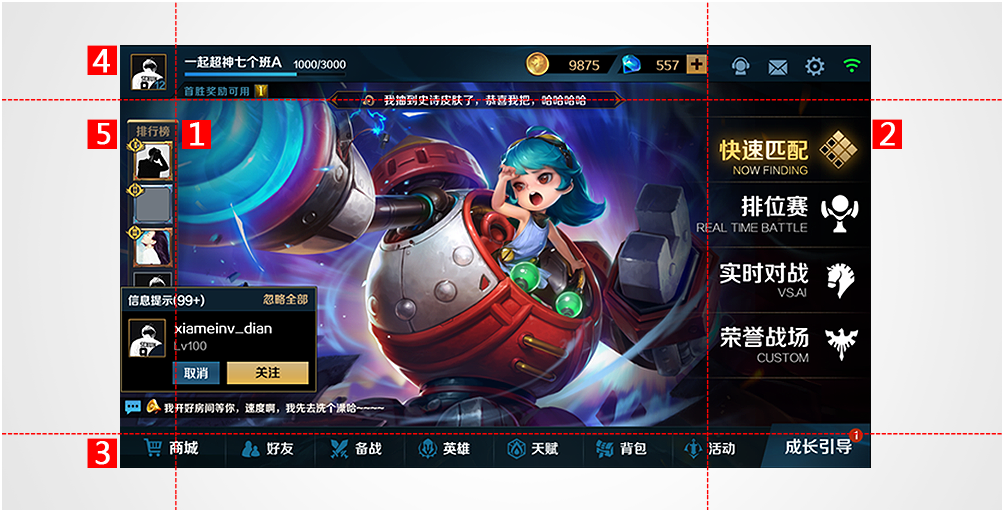Screen dimensions: 1004x512
Task: Open the customer service headset icon
Action: pos(741,66)
